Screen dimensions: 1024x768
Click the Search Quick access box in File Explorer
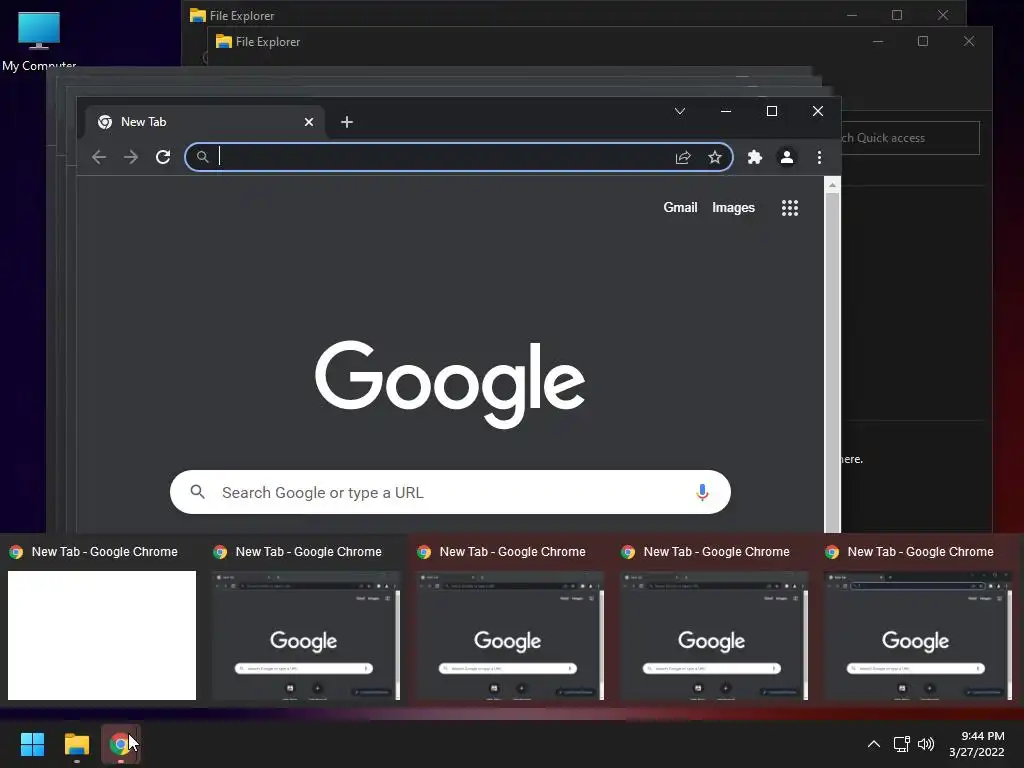click(x=910, y=138)
